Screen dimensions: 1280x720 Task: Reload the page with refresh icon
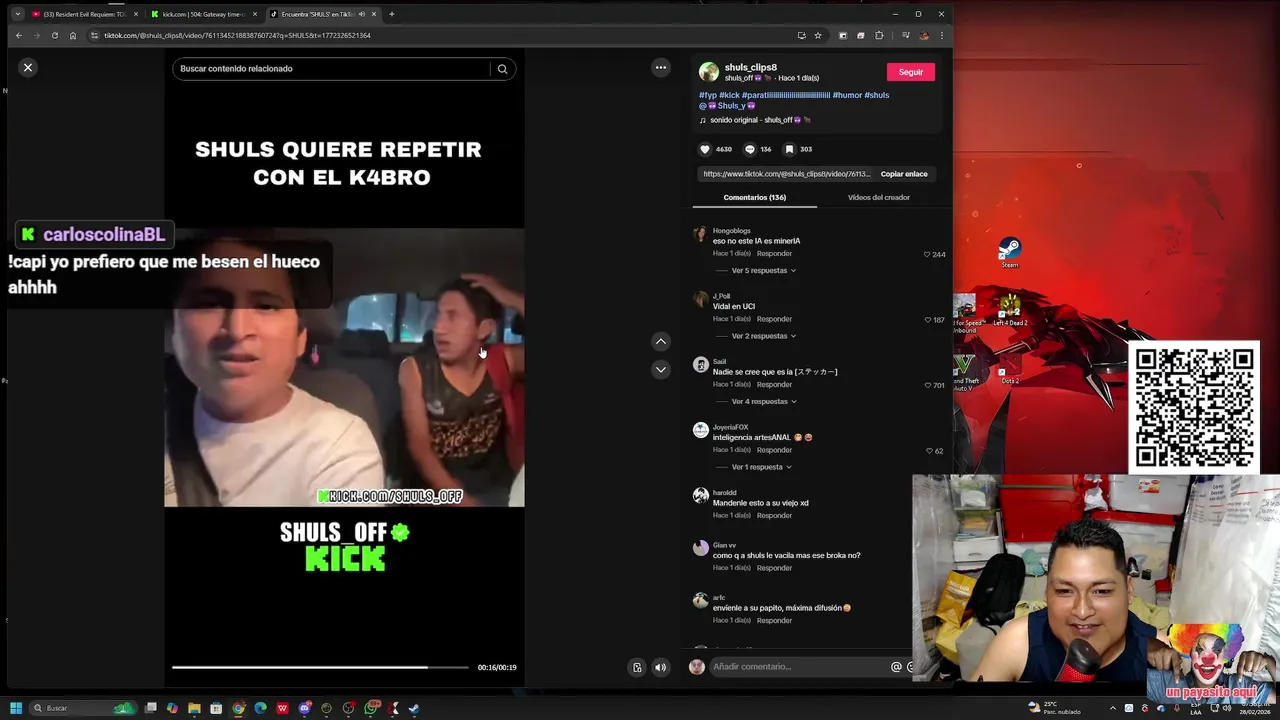[55, 35]
